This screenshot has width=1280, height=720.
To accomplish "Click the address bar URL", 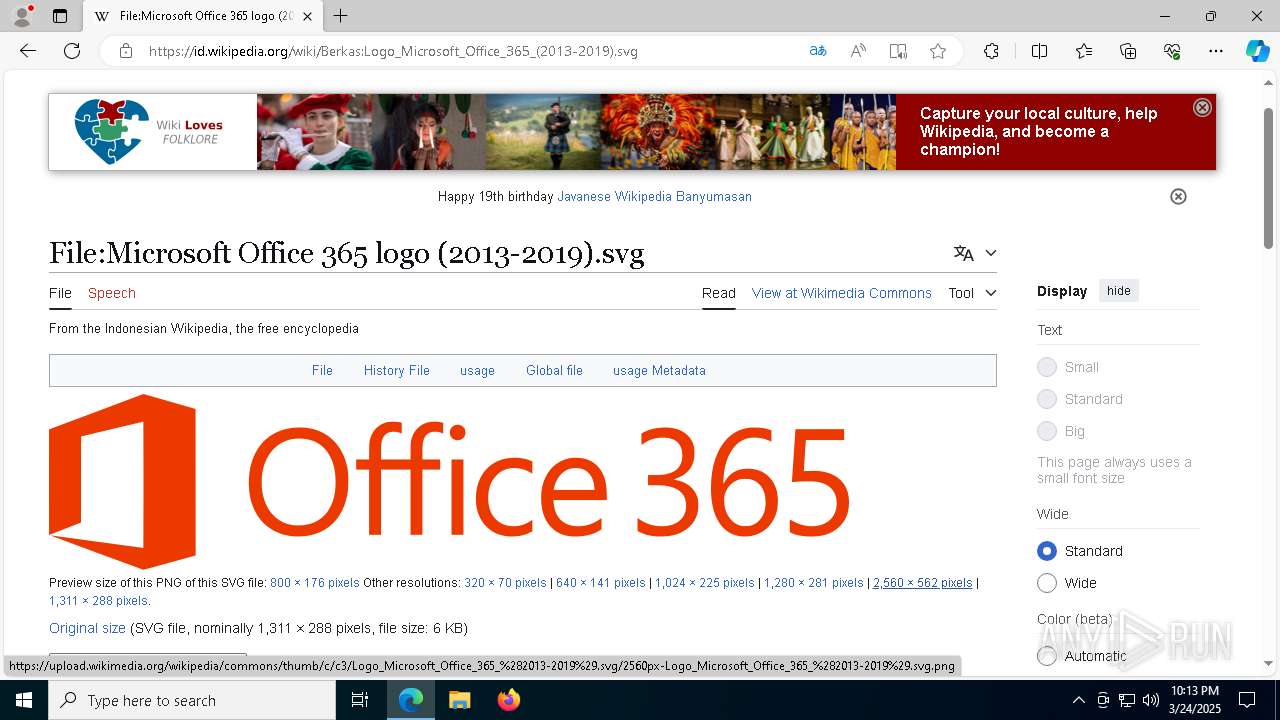I will click(x=393, y=51).
